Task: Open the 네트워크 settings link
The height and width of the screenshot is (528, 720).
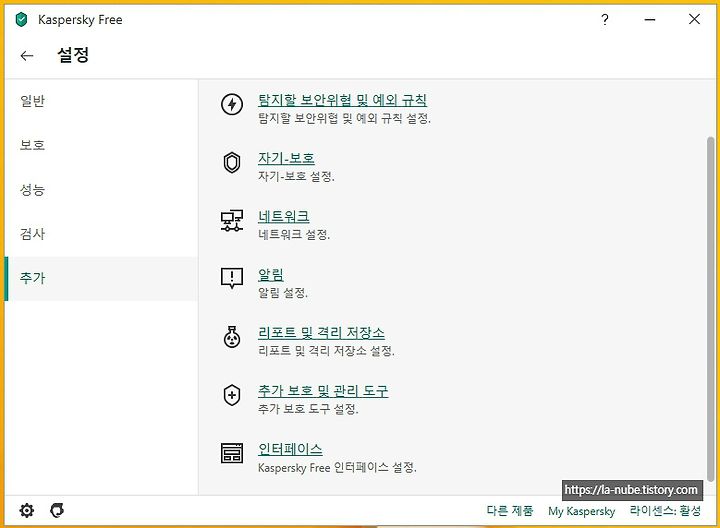Action: [284, 217]
